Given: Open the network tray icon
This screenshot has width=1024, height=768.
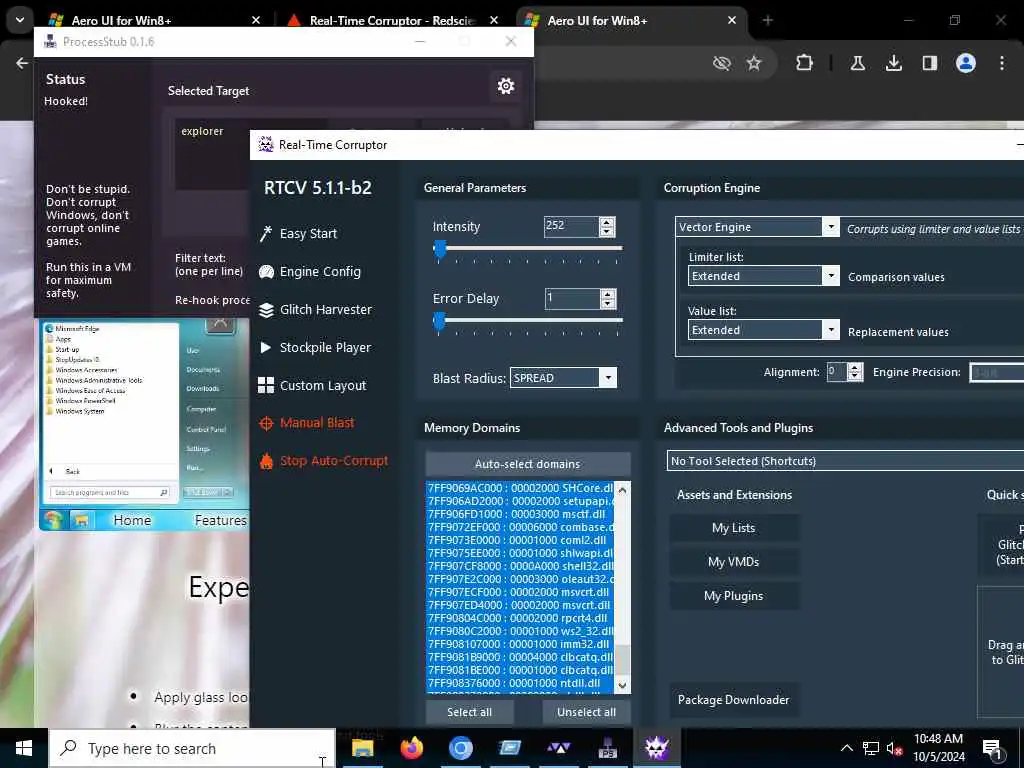Looking at the screenshot, I should click(871, 748).
